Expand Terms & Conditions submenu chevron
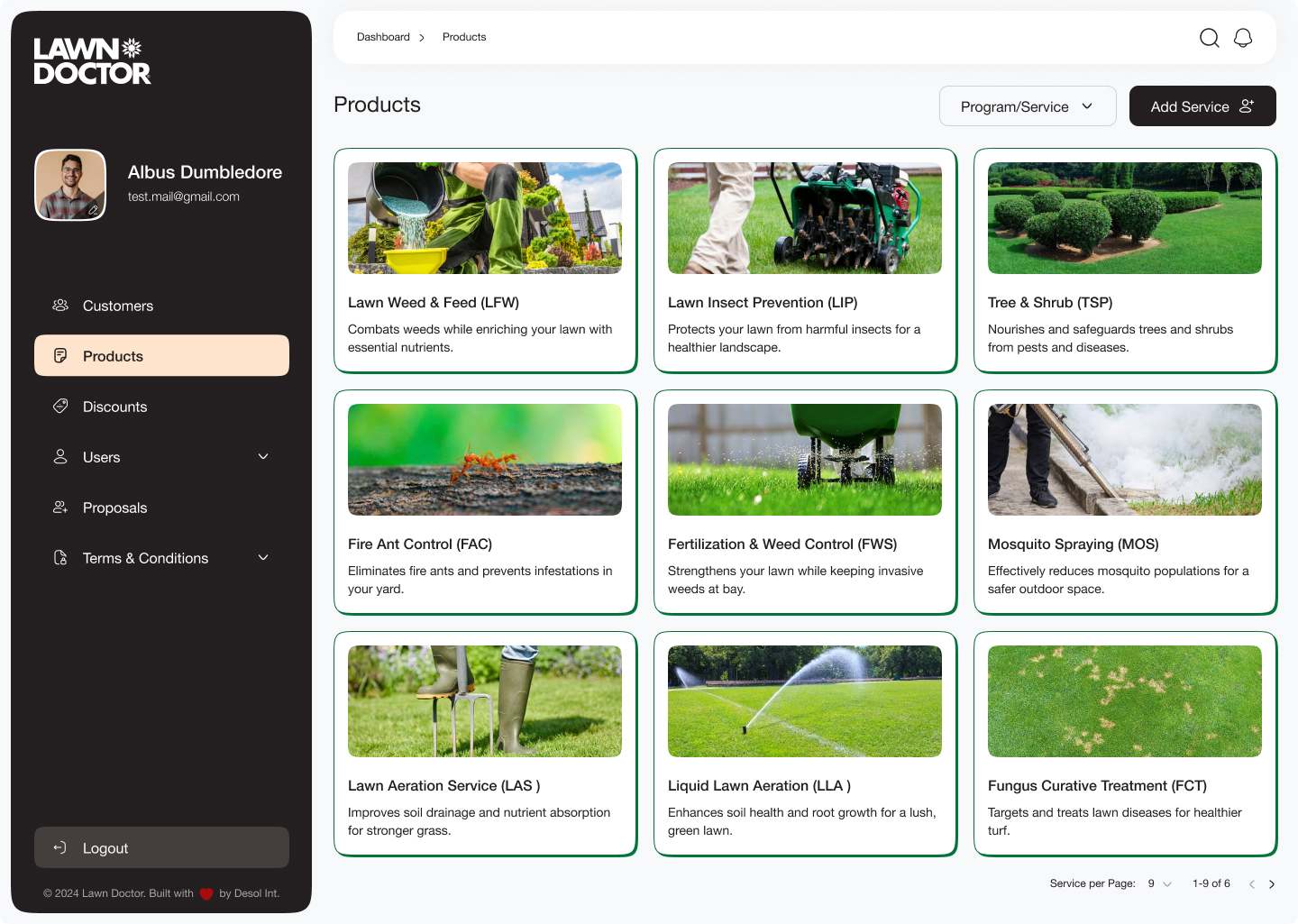Image resolution: width=1298 pixels, height=924 pixels. [263, 558]
